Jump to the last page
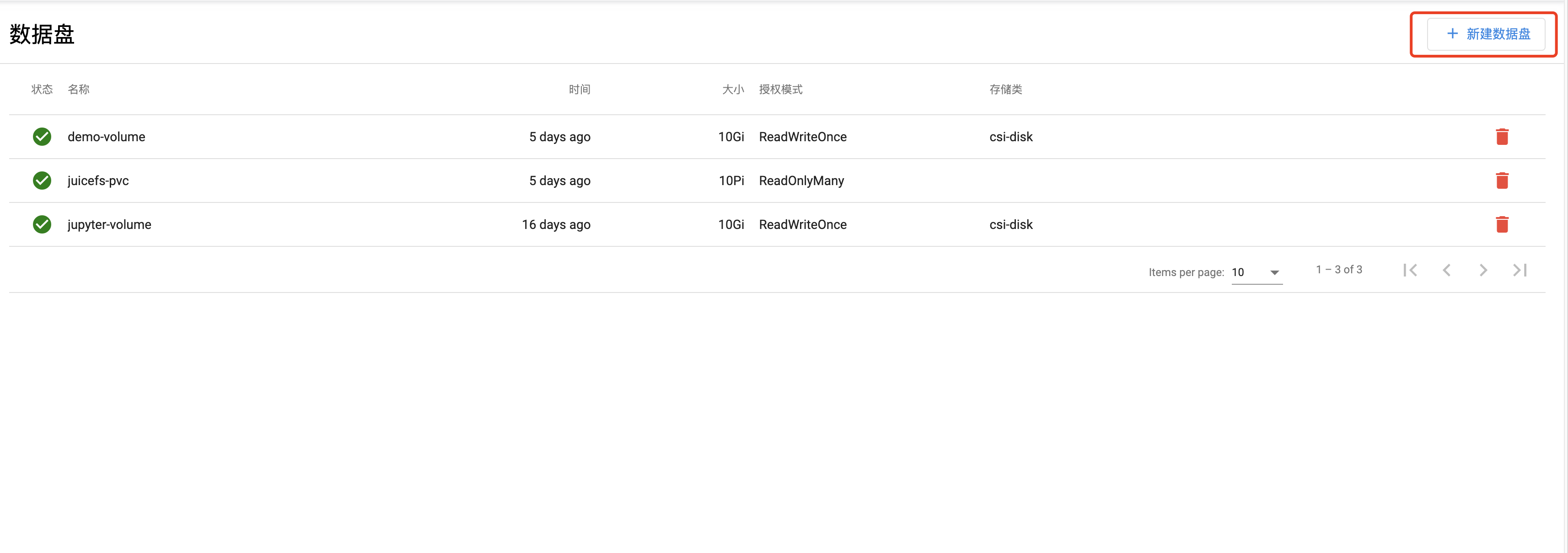The width and height of the screenshot is (1568, 553). click(x=1520, y=270)
